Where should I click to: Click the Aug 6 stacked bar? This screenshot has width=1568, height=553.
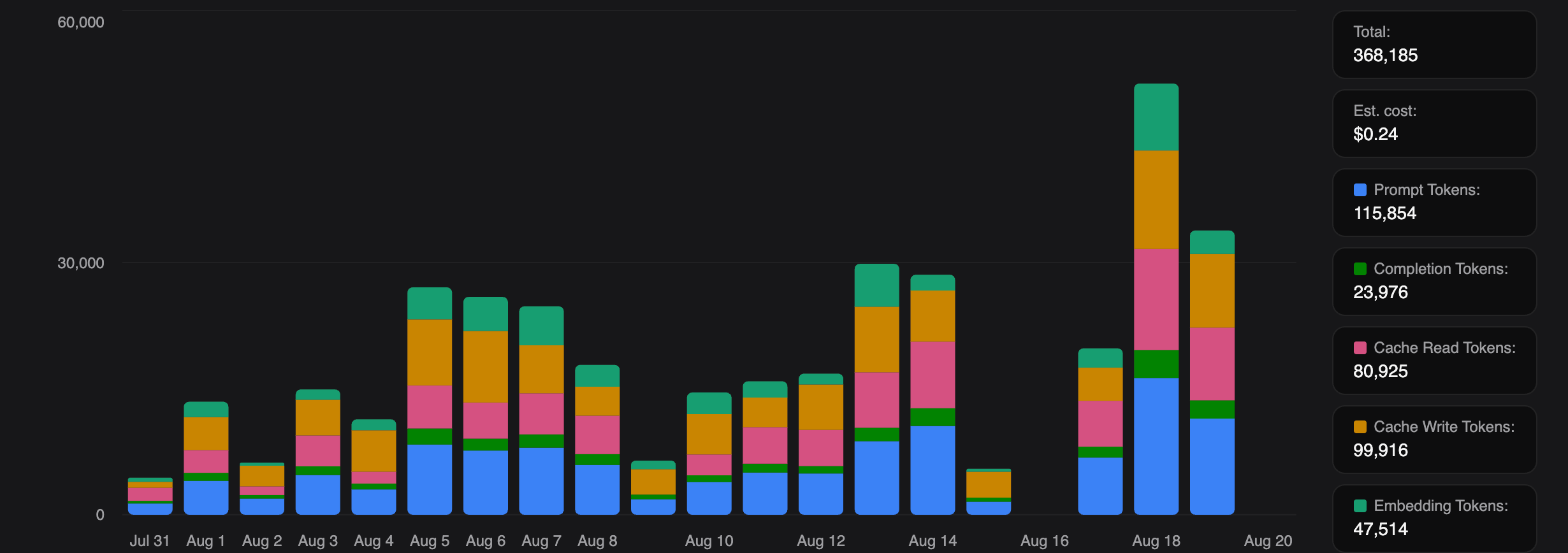[486, 406]
